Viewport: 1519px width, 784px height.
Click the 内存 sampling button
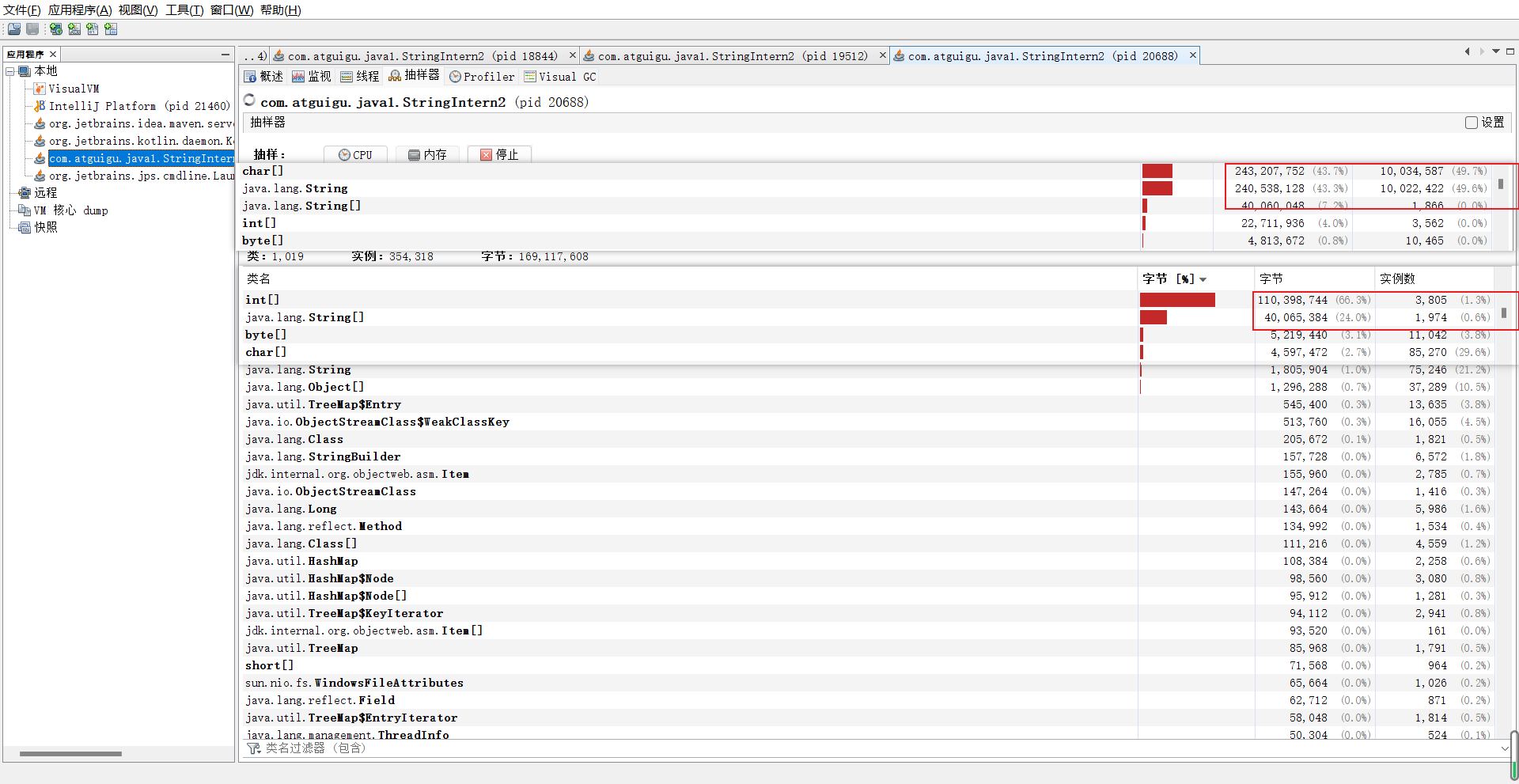point(427,155)
